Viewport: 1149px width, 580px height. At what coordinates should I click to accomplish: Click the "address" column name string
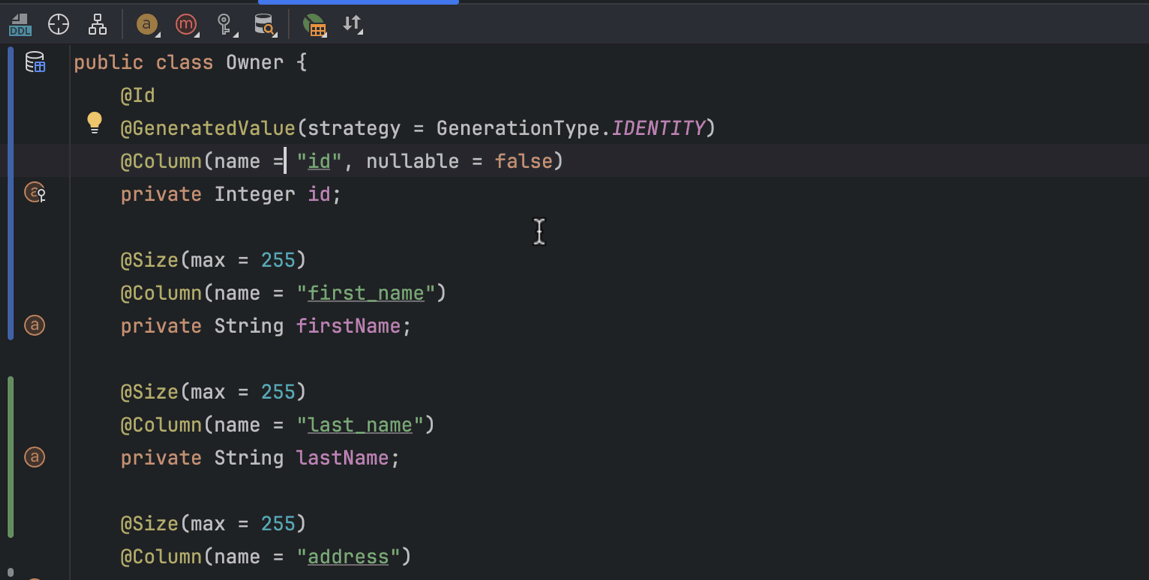[x=348, y=557]
